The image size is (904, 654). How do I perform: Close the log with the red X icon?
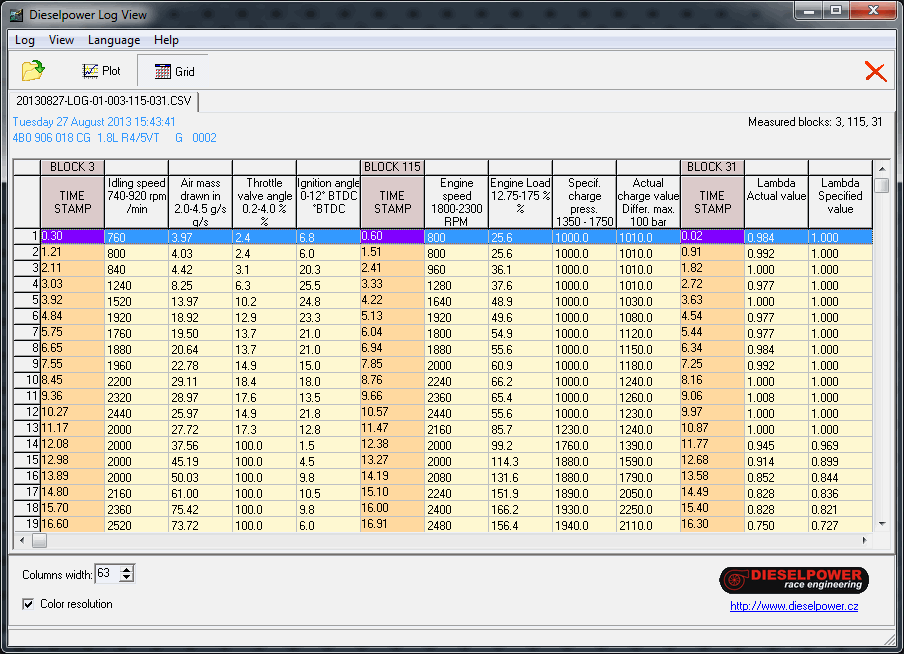[875, 72]
